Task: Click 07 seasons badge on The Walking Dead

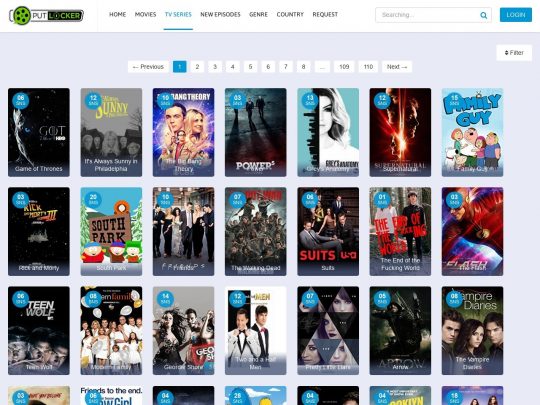Action: tap(237, 199)
